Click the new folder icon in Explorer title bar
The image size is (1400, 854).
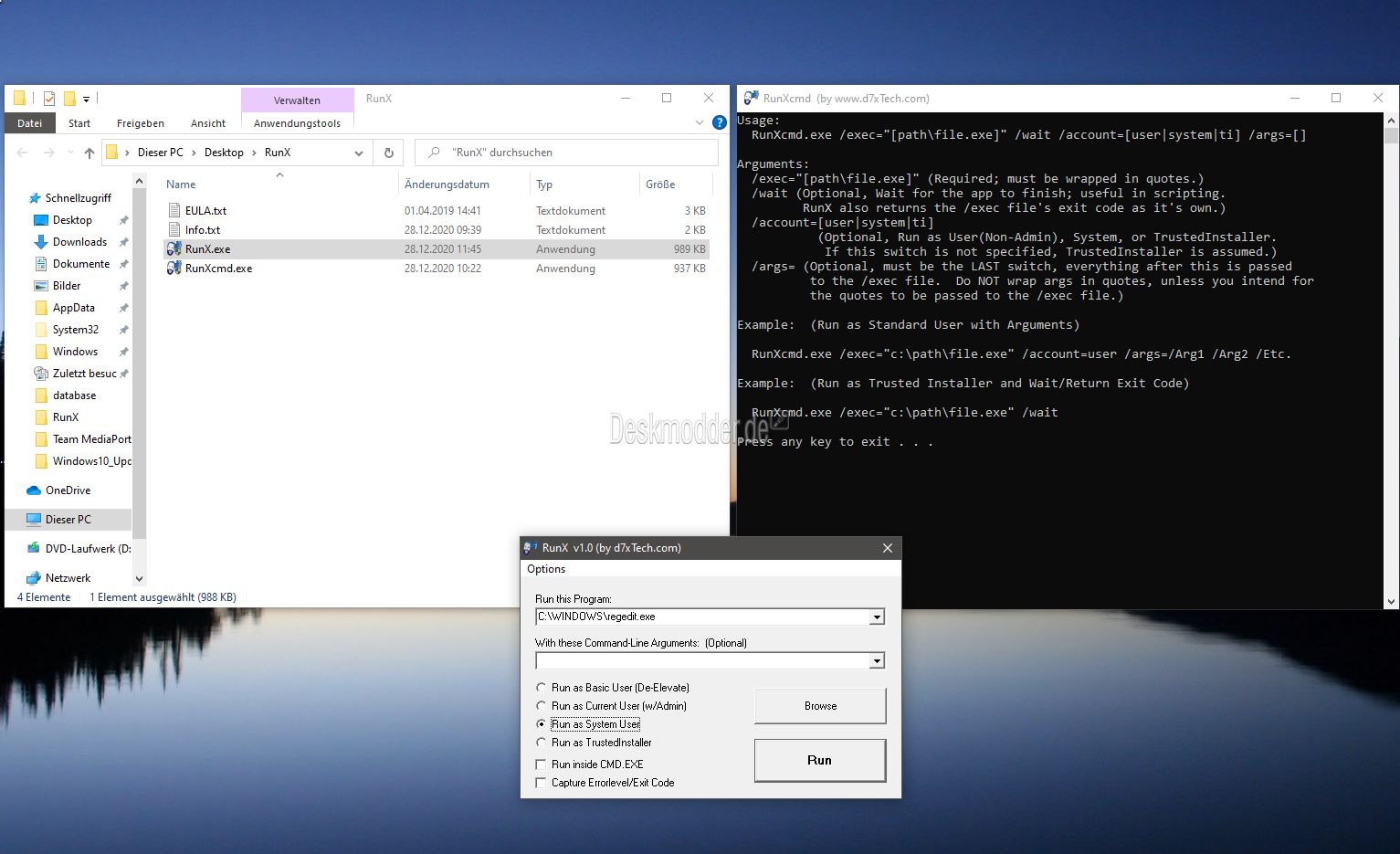pyautogui.click(x=68, y=98)
